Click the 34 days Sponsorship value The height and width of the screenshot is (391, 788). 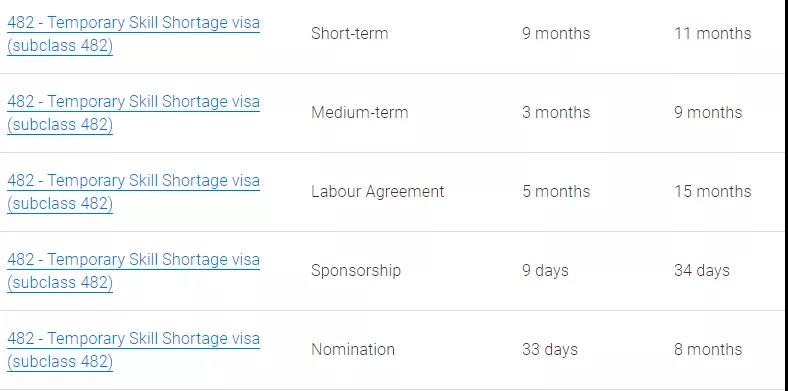tap(702, 270)
